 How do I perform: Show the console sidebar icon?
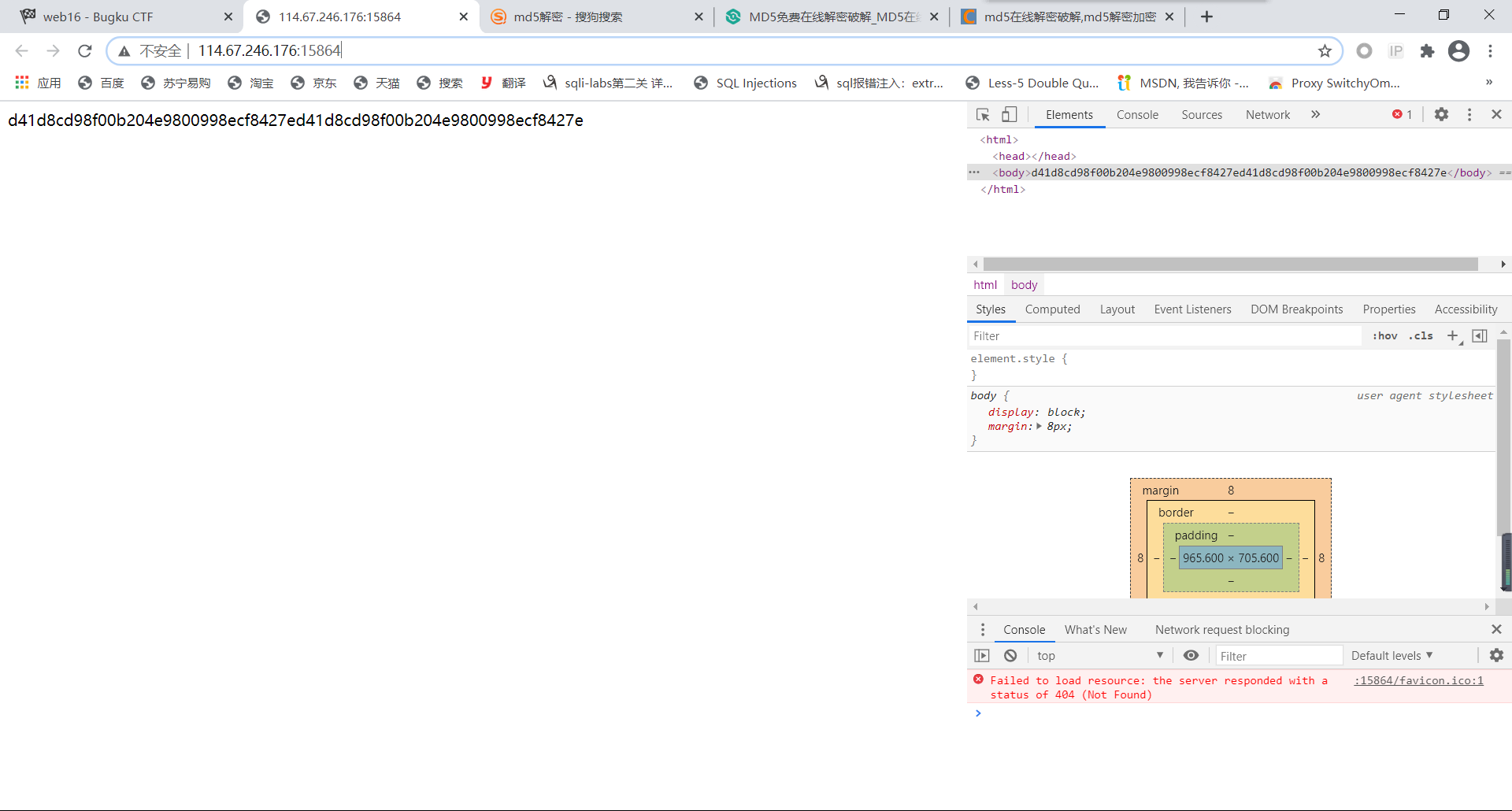tap(982, 656)
